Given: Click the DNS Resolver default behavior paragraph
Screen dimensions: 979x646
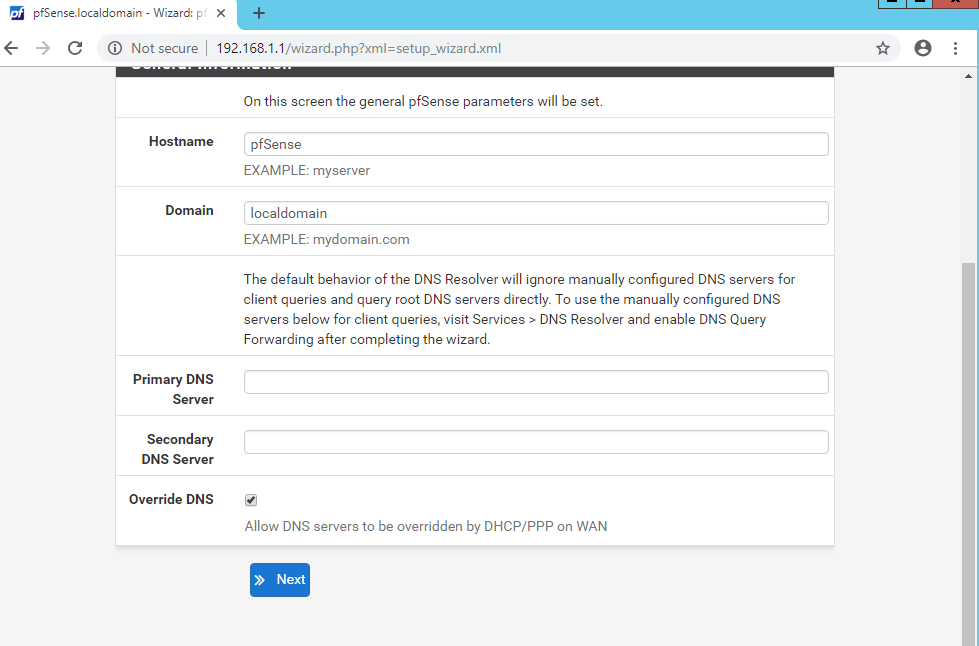Looking at the screenshot, I should tap(519, 309).
